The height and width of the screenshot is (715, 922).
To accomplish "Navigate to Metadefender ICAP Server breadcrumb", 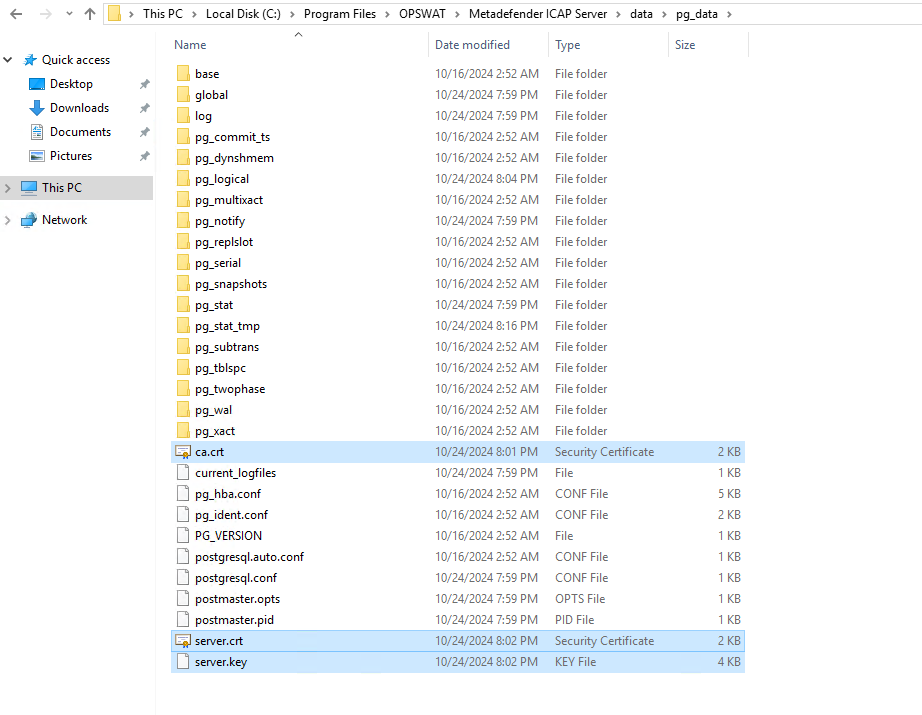I will [x=538, y=14].
